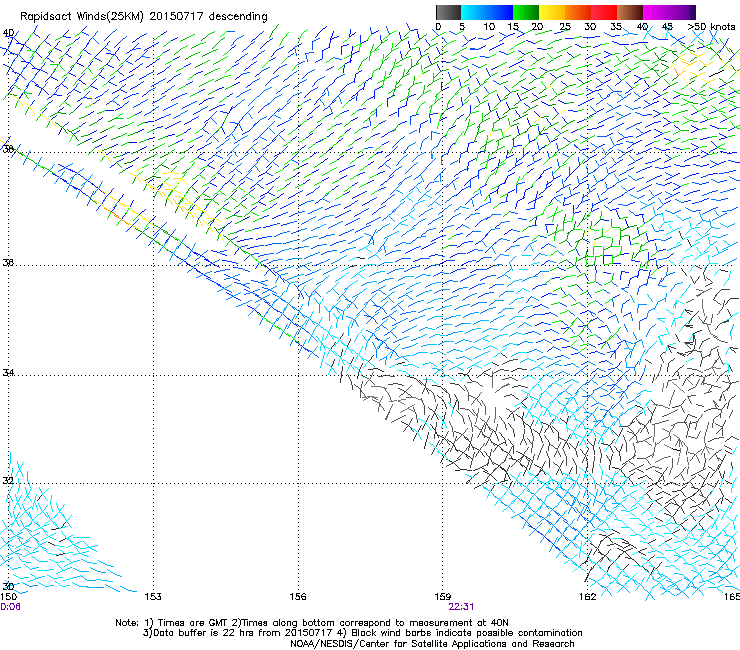Select the brown 35-40 knots legend swatch
The height and width of the screenshot is (650, 740).
click(630, 12)
